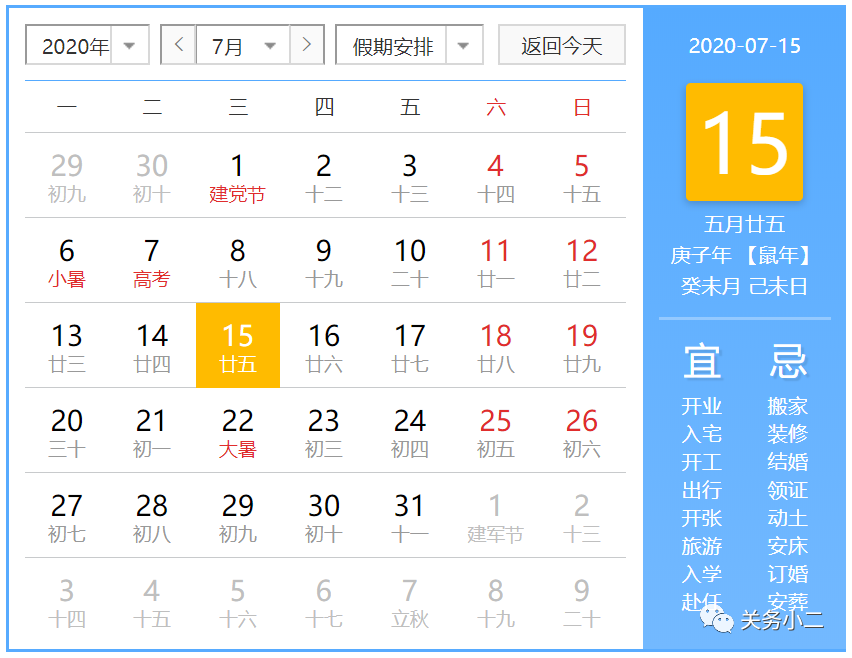Click 结婚 under the 忌 list
Screen dimensions: 852x658
[788, 462]
